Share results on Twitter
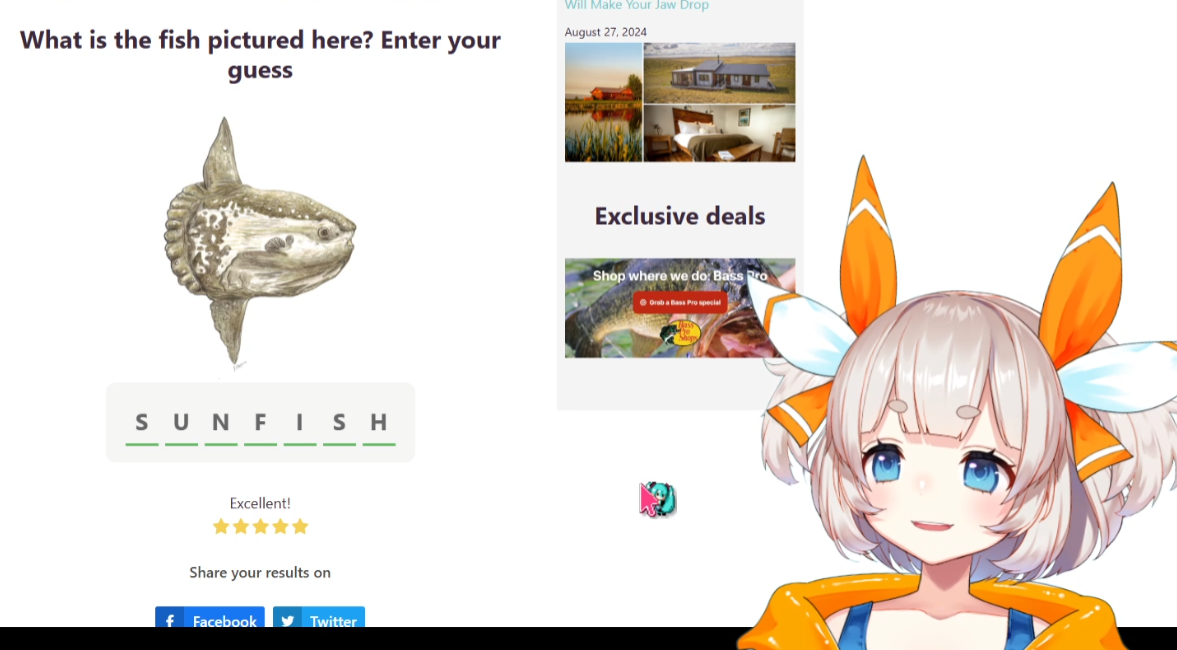The height and width of the screenshot is (650, 1177). click(x=319, y=617)
